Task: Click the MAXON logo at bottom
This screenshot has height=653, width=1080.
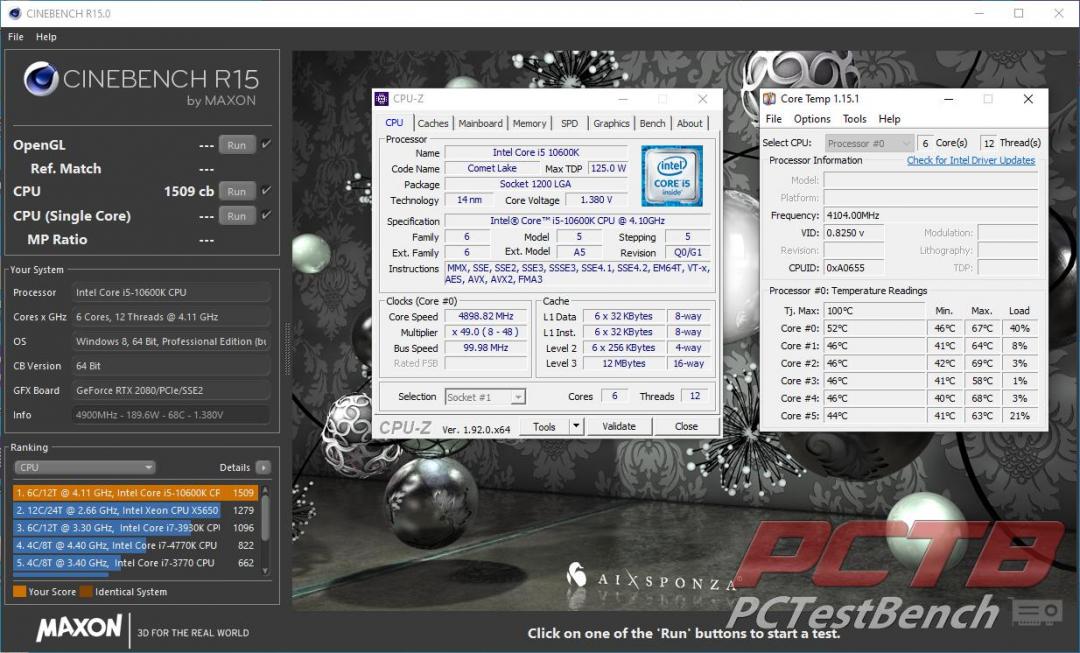Action: [79, 628]
